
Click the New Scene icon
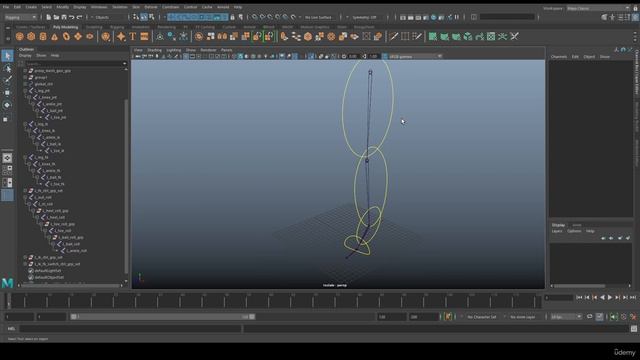pos(48,17)
